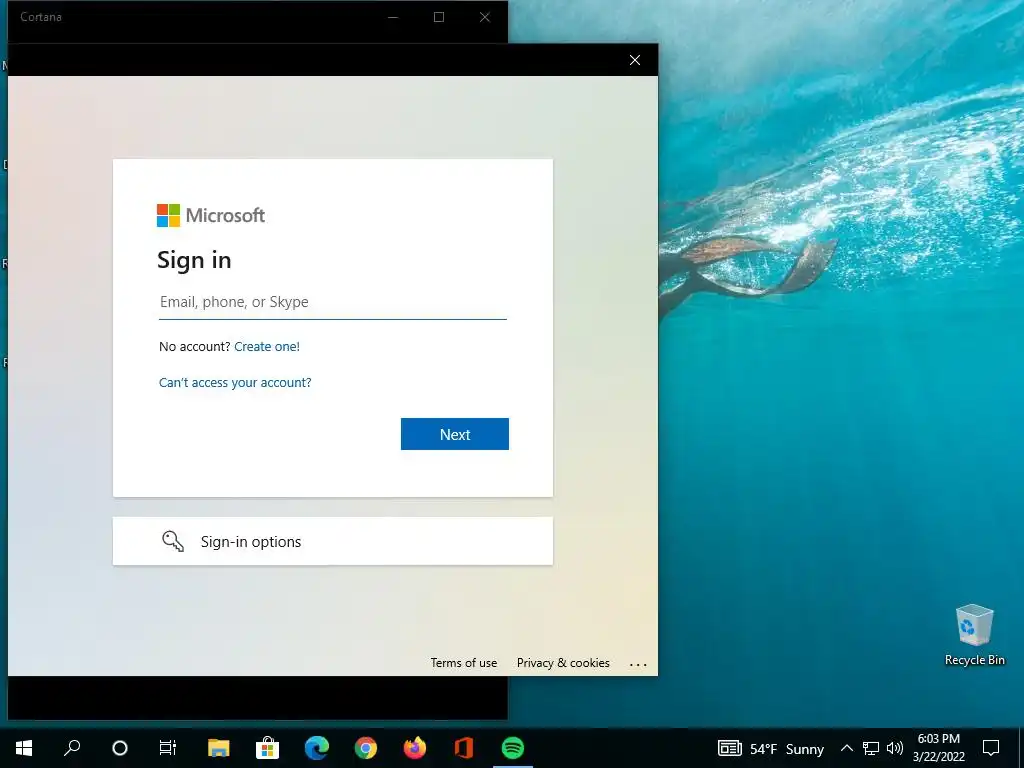Screen dimensions: 1024x768
Task: Launch Microsoft Edge from the taskbar
Action: coord(317,748)
